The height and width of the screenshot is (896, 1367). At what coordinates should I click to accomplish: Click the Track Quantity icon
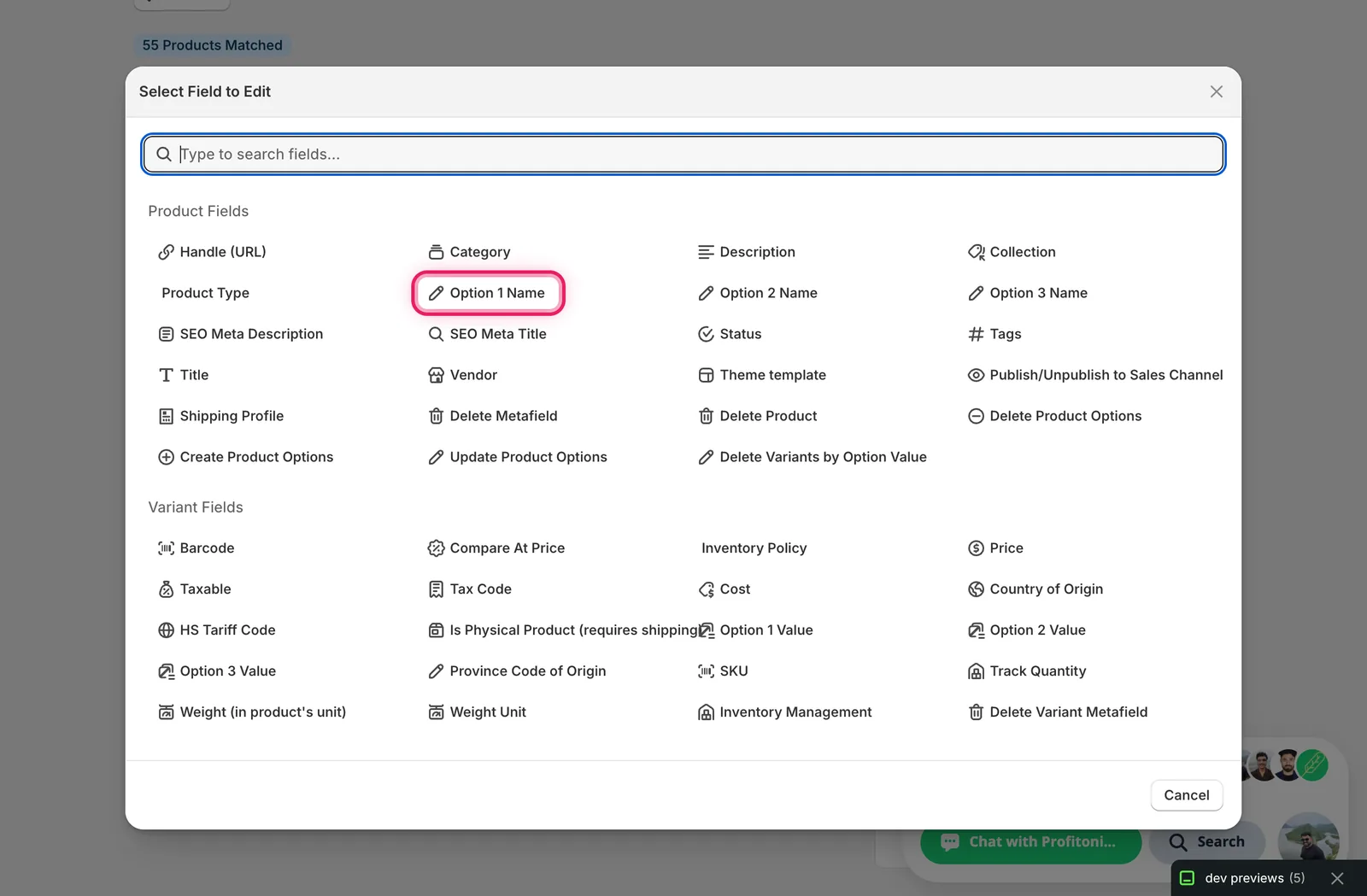976,671
